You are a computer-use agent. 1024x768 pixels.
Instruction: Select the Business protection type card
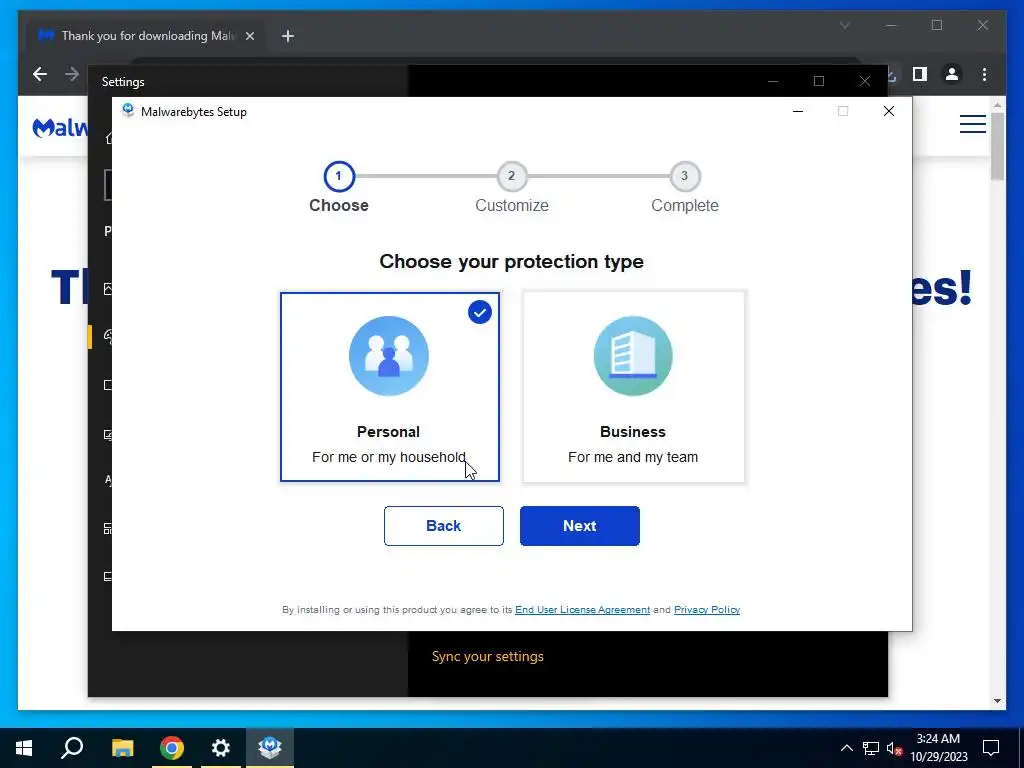(633, 387)
